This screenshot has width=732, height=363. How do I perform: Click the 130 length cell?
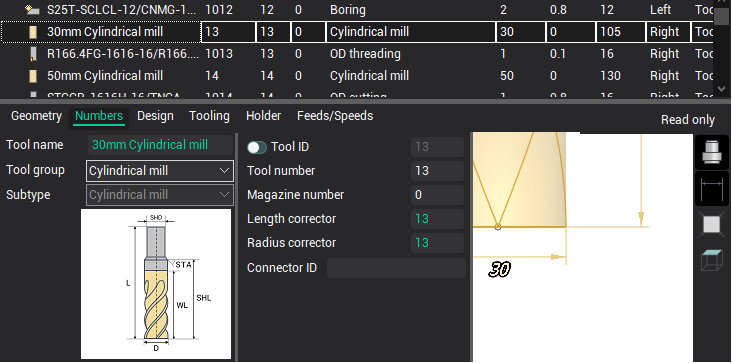point(611,76)
